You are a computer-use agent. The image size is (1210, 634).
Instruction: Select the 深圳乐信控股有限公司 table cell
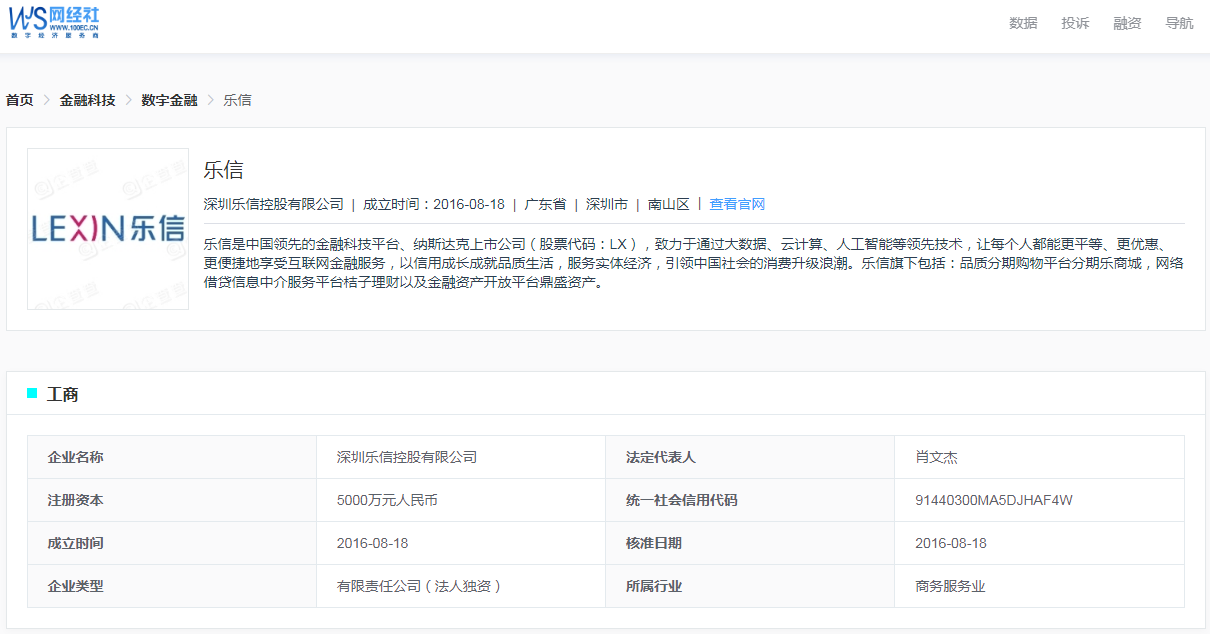461,457
